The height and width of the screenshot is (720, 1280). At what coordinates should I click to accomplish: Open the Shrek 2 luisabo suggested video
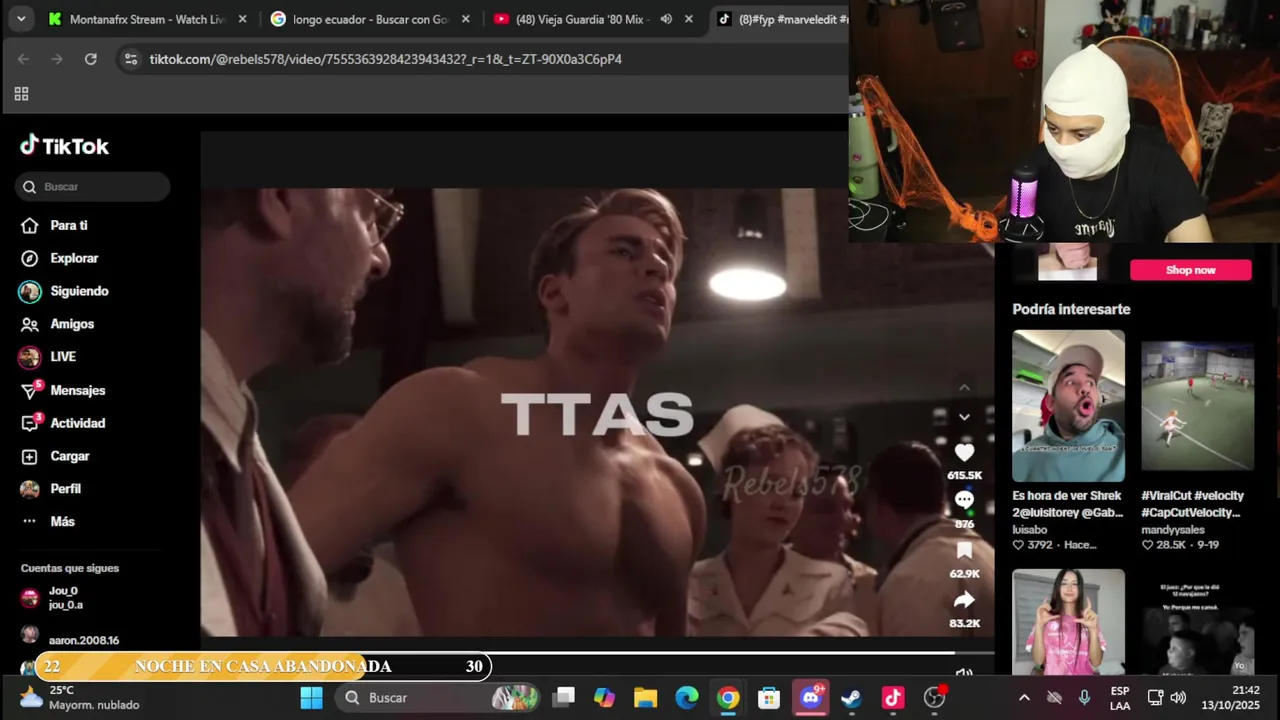coord(1068,406)
